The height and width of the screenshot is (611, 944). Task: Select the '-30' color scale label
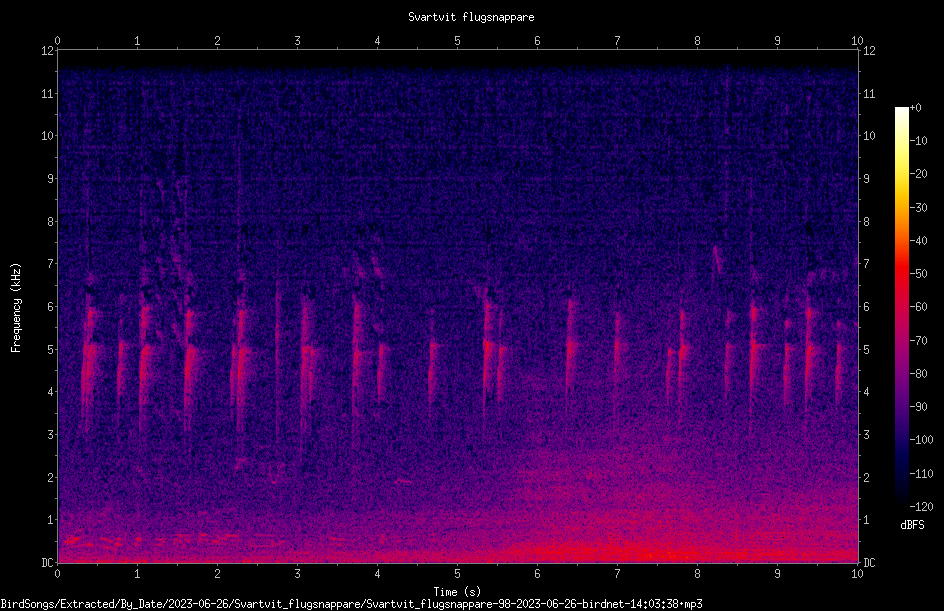click(918, 208)
